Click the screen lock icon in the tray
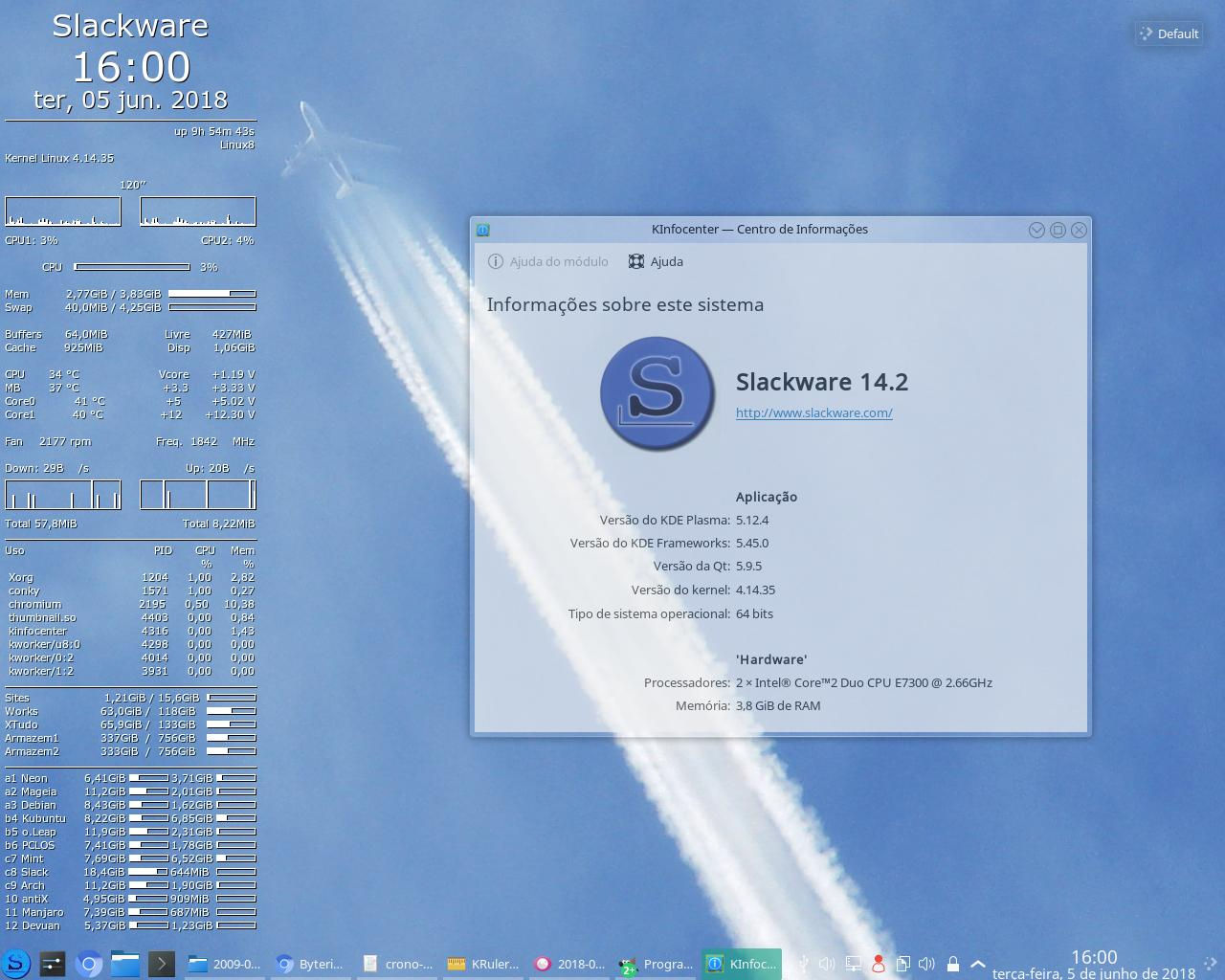The height and width of the screenshot is (980, 1225). (x=953, y=964)
